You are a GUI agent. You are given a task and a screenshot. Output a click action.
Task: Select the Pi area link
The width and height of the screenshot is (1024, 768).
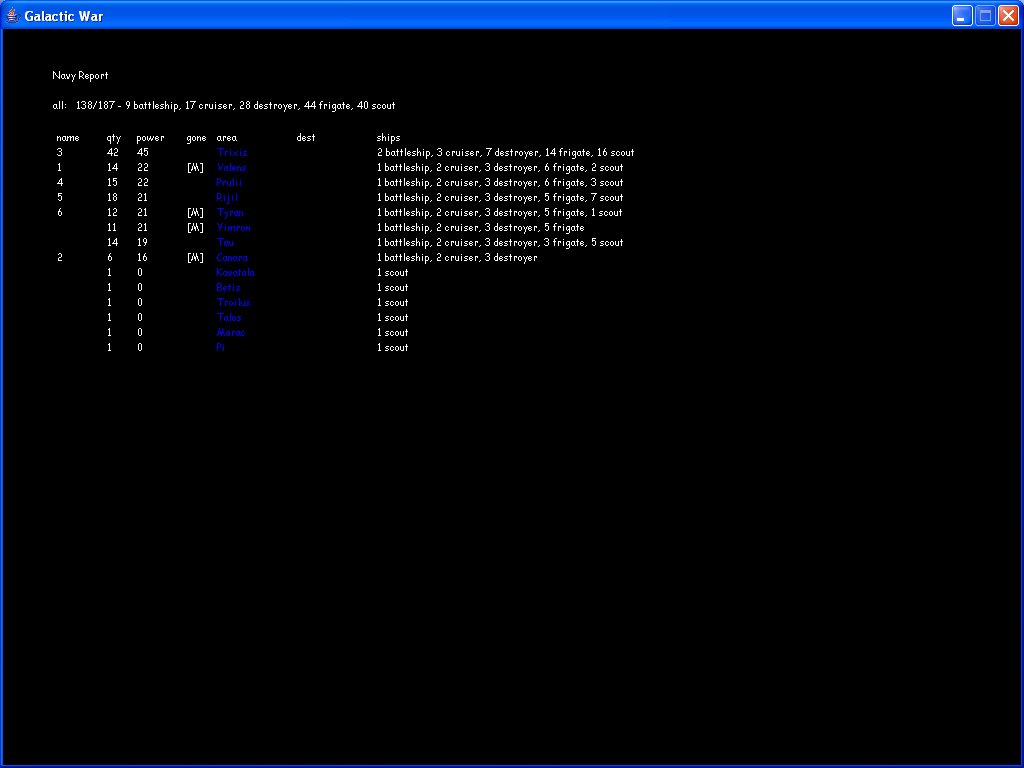(x=221, y=348)
